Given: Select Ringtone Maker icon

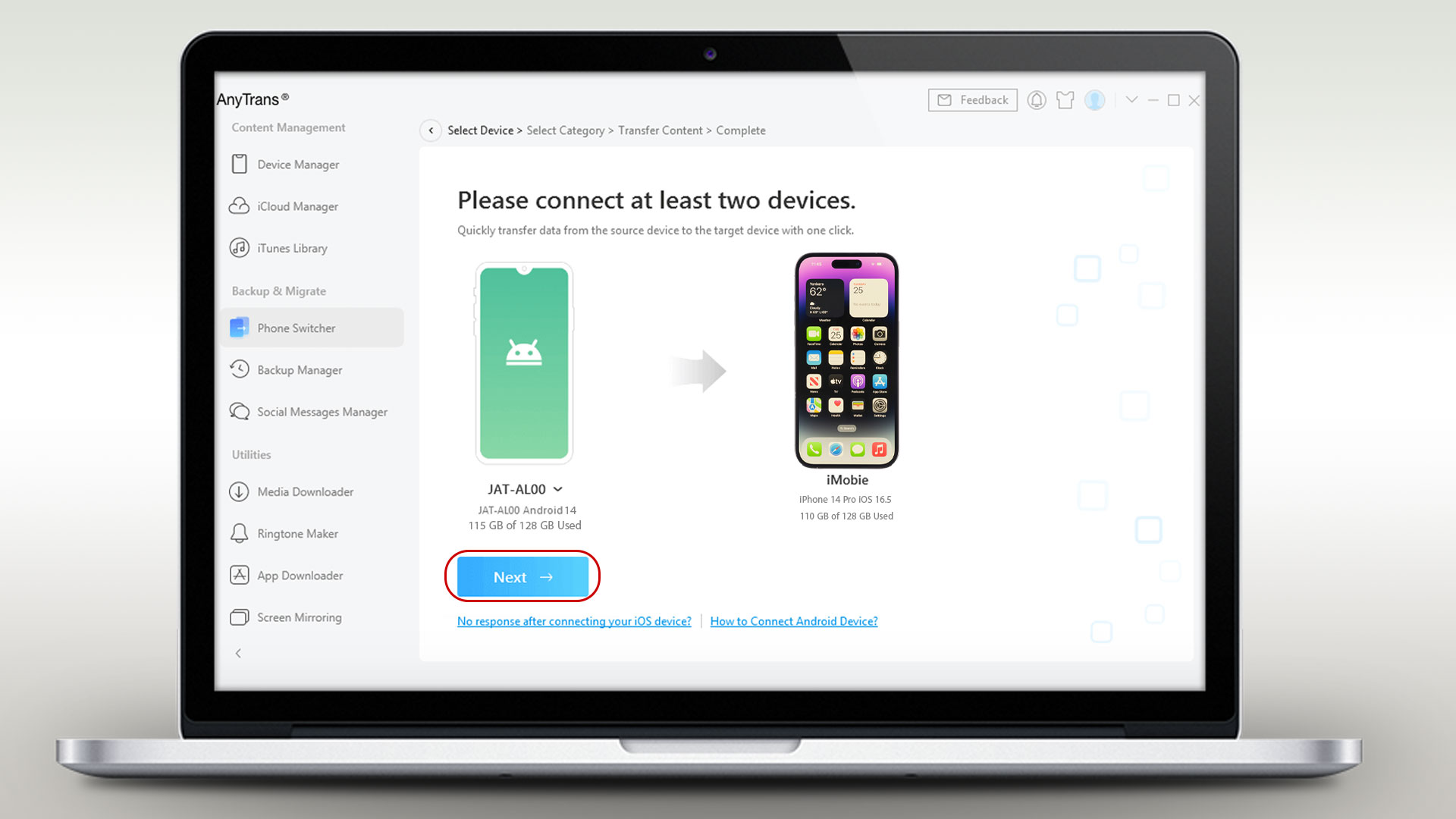Looking at the screenshot, I should 239,533.
